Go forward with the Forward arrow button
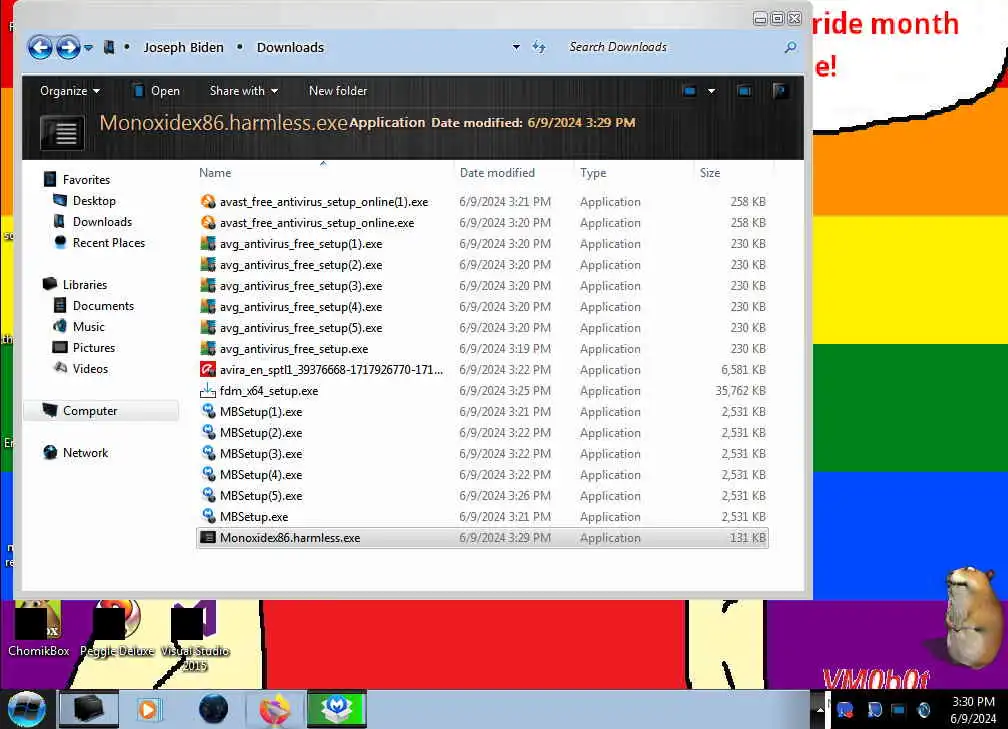The width and height of the screenshot is (1008, 729). point(68,48)
